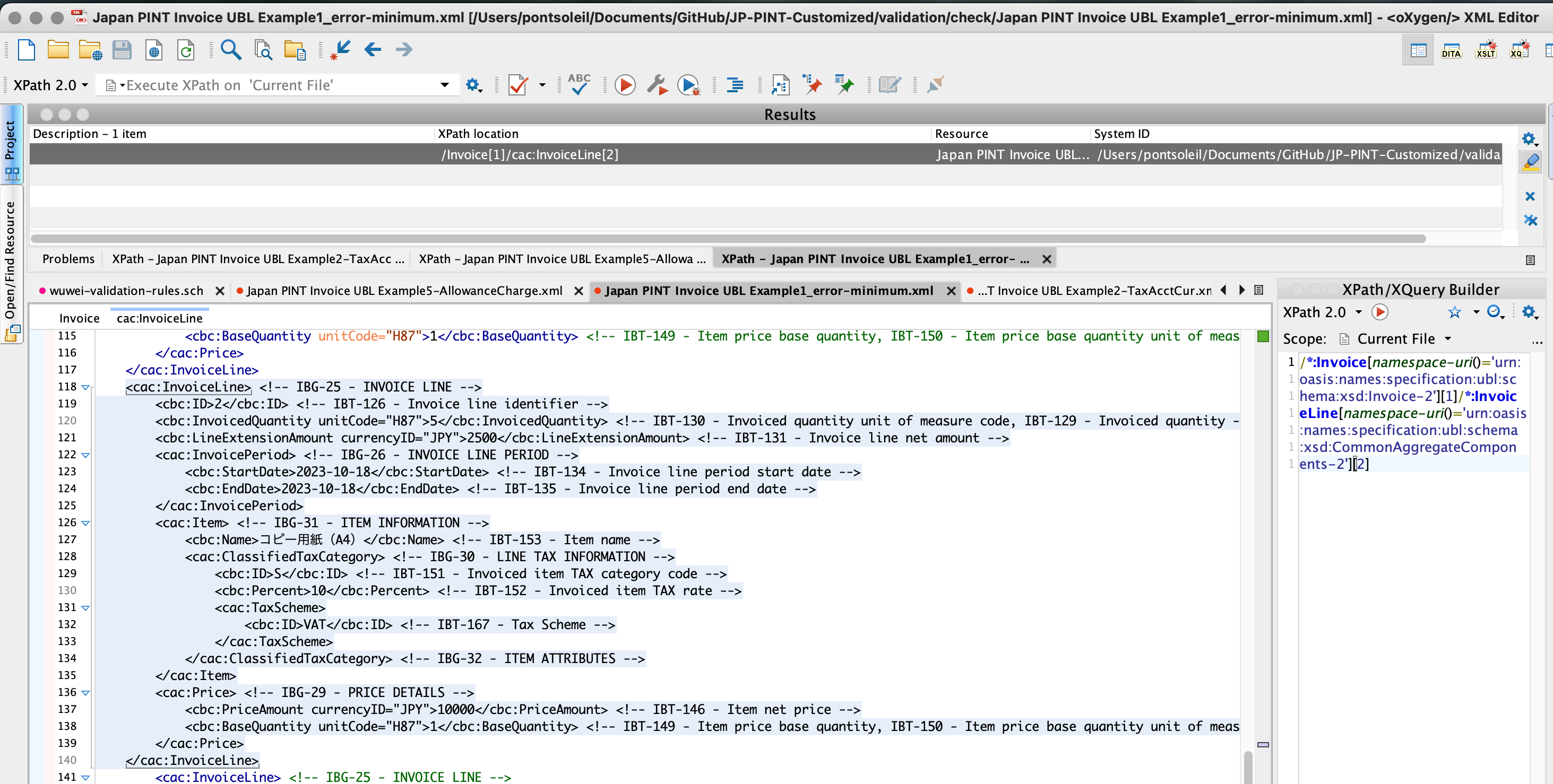Click Results panel settings gear icon

pos(1529,139)
